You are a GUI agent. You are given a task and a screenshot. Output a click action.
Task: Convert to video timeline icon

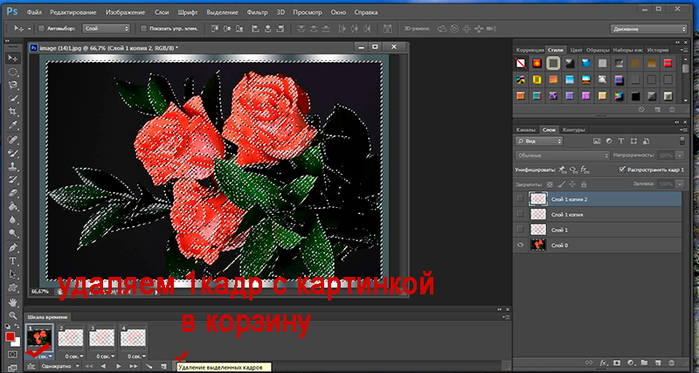31,366
